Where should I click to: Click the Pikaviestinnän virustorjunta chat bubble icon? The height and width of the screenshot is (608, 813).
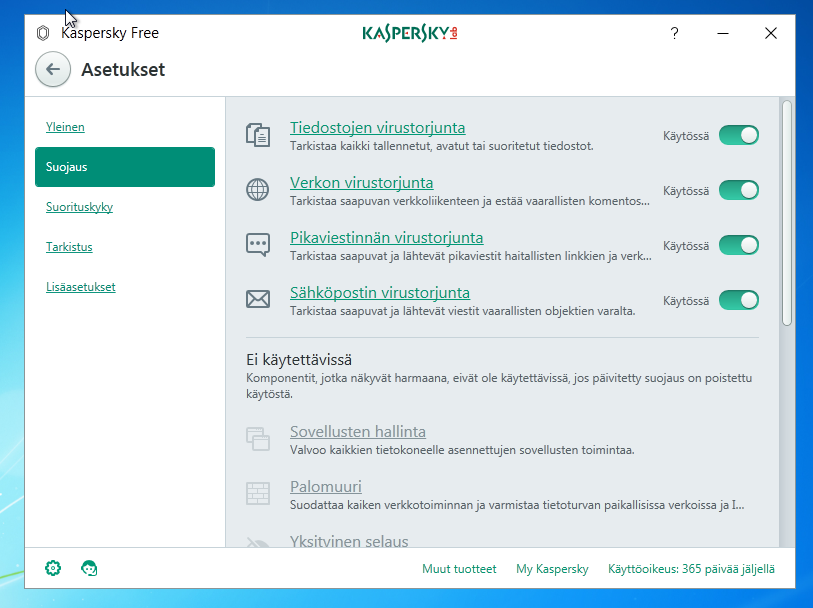pyautogui.click(x=258, y=245)
